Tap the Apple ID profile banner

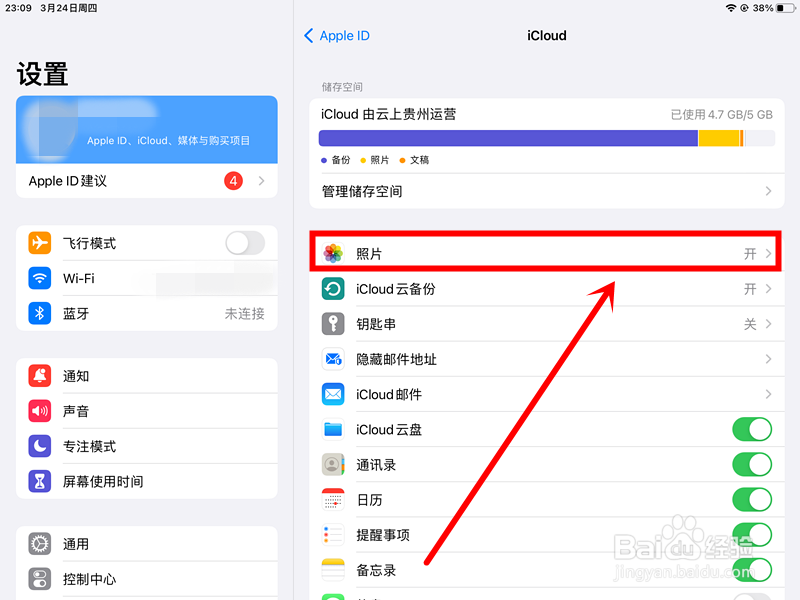tap(147, 130)
